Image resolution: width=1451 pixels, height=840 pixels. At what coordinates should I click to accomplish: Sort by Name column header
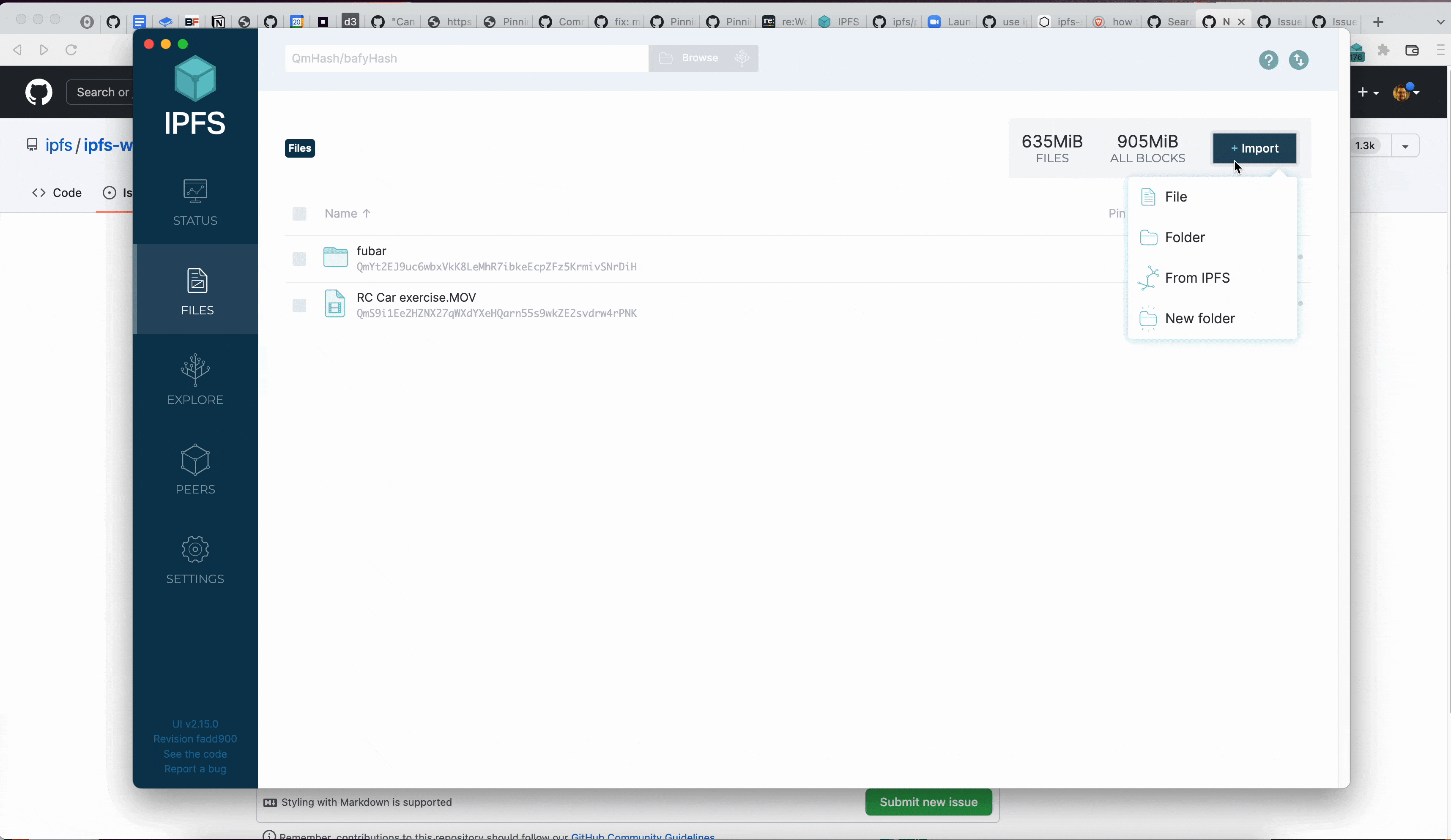pyautogui.click(x=347, y=213)
